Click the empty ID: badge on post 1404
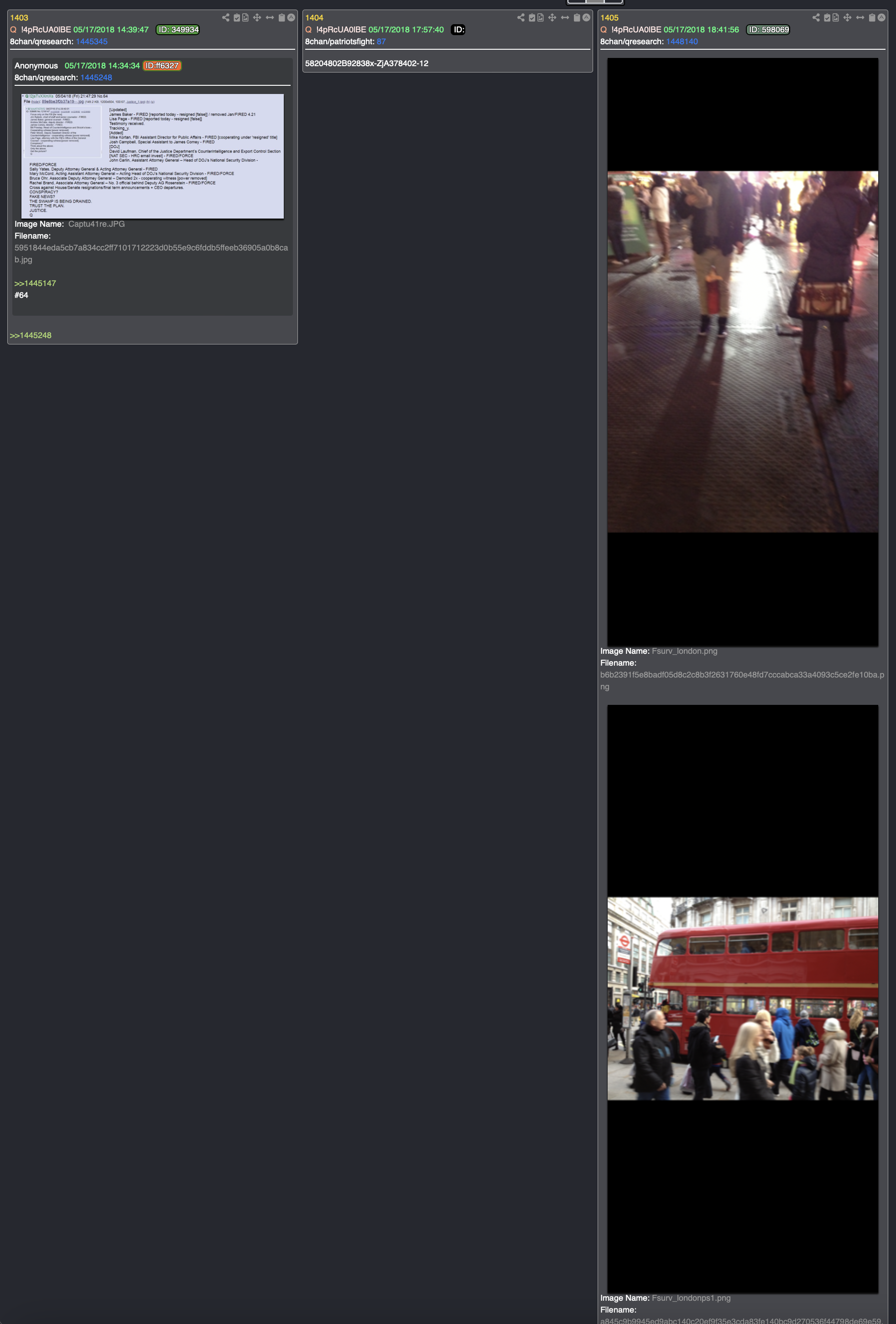The height and width of the screenshot is (1324, 896). pos(458,30)
